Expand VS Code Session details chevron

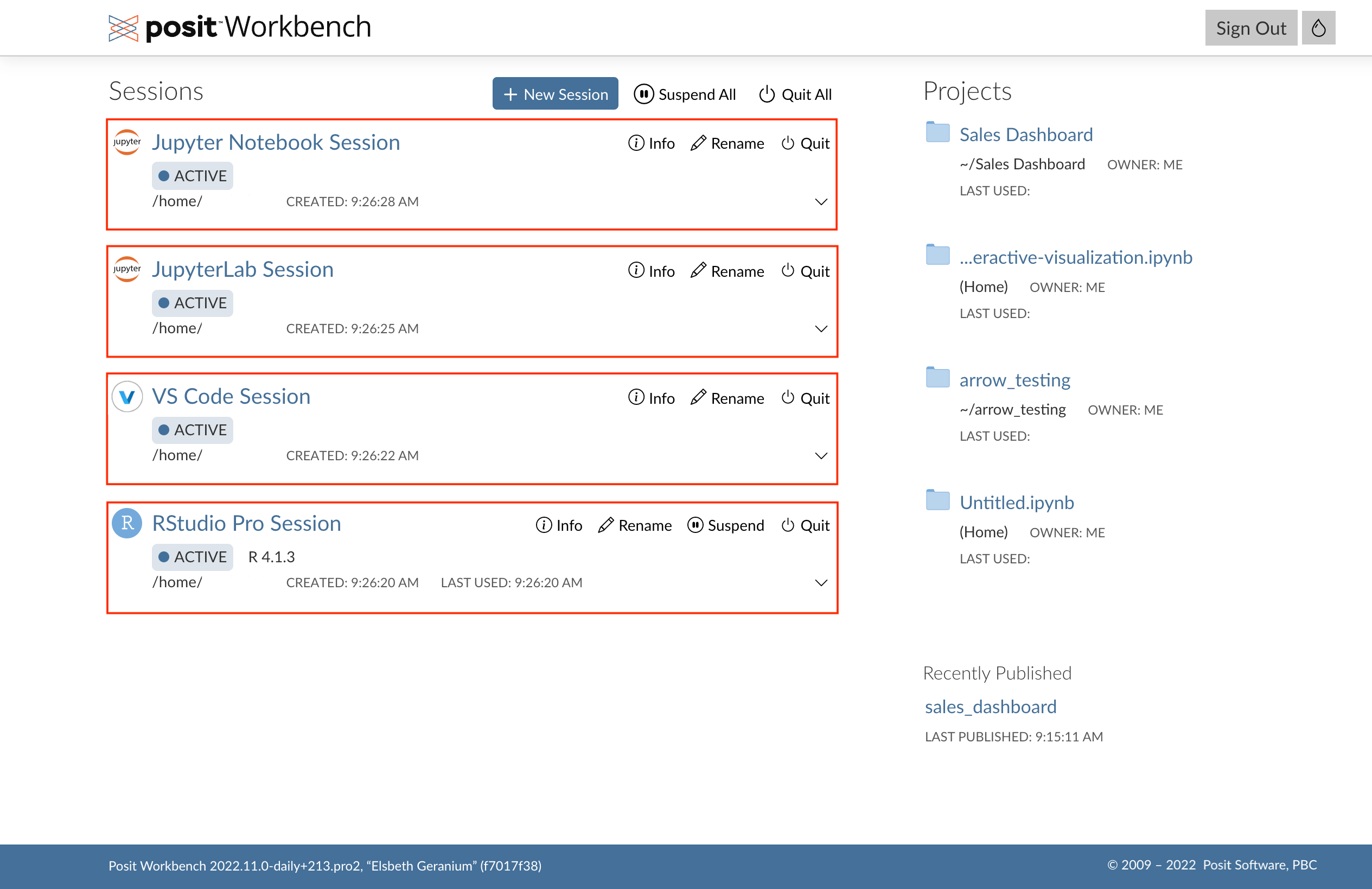pyautogui.click(x=821, y=456)
